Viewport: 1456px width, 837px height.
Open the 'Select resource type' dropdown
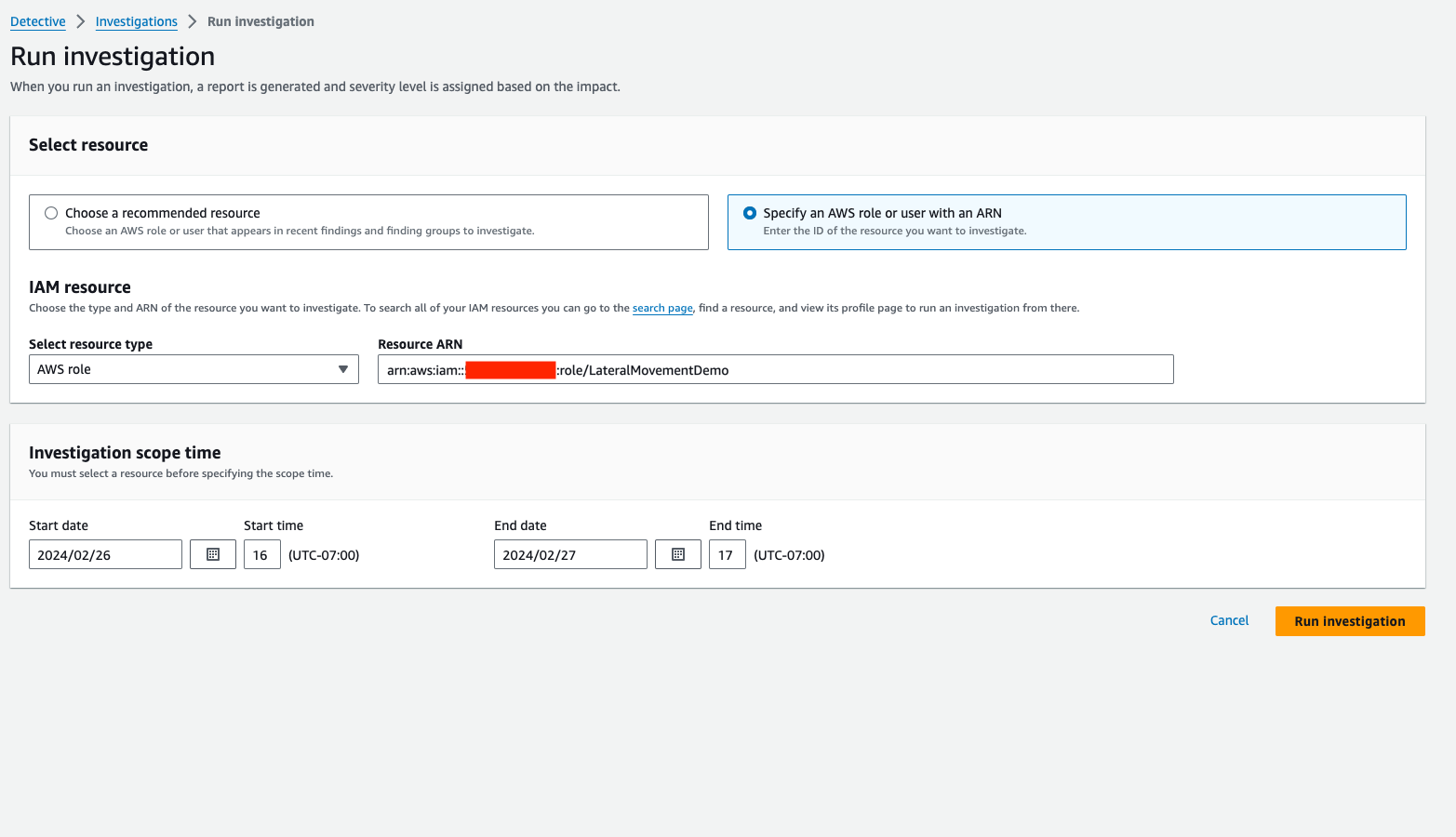tap(193, 368)
